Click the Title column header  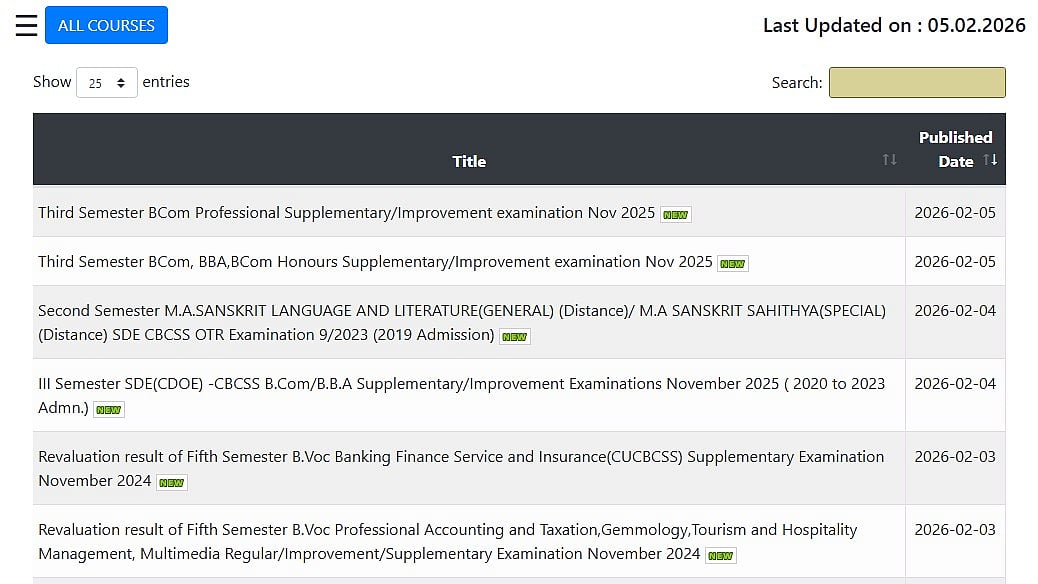click(x=468, y=161)
